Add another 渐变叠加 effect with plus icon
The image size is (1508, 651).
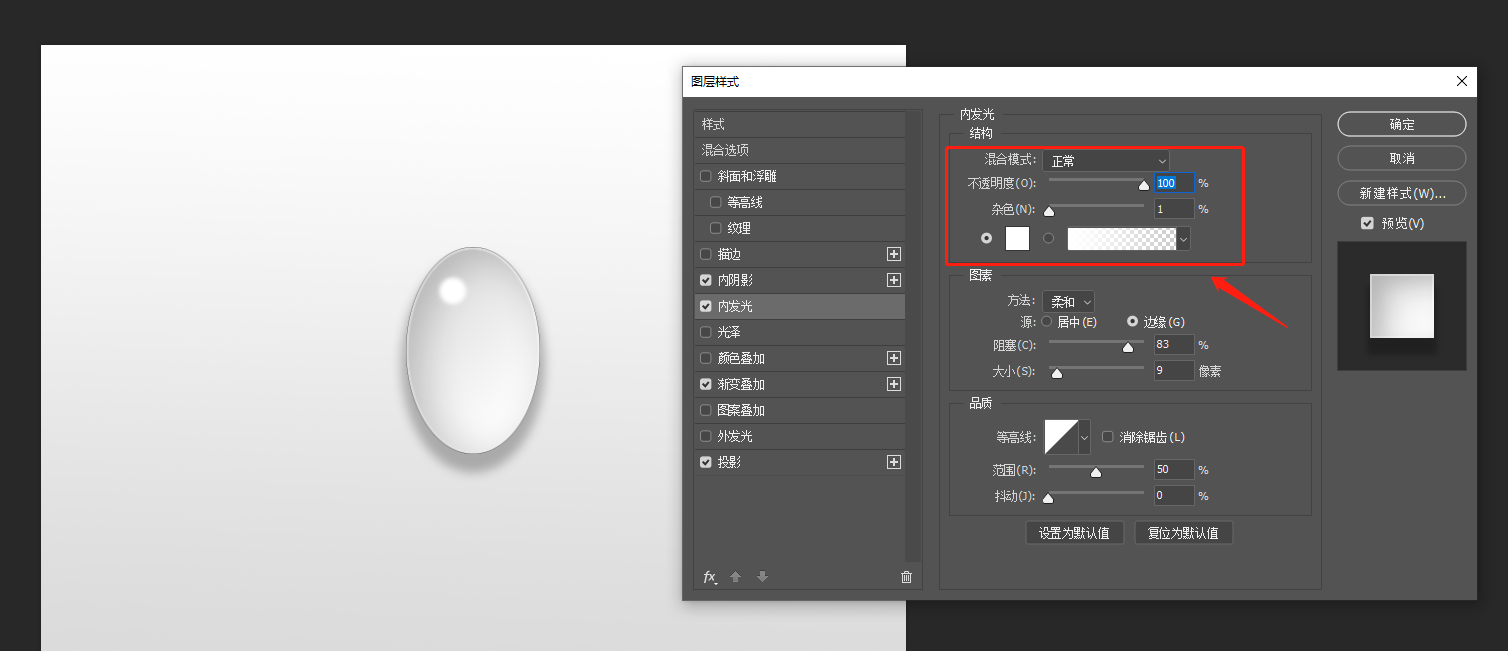click(894, 384)
